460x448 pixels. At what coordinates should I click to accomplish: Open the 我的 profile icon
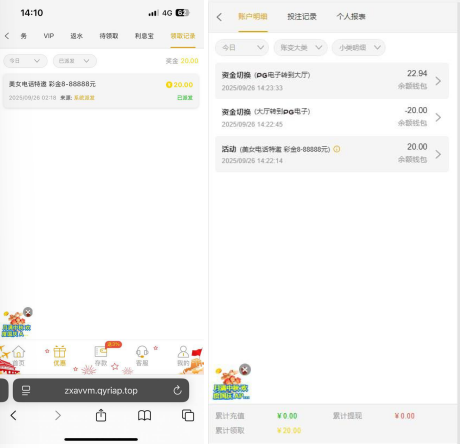(x=183, y=352)
